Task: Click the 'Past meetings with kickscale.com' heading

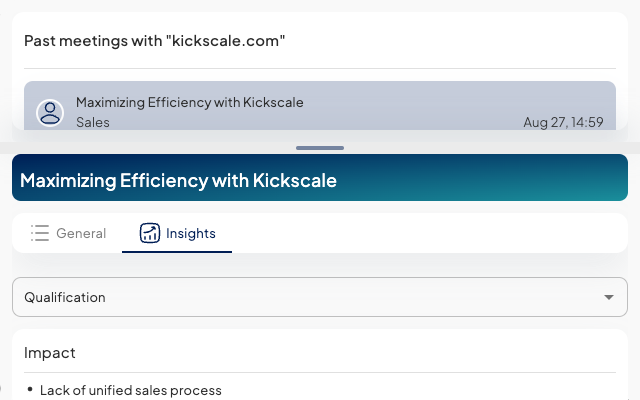Action: point(155,41)
